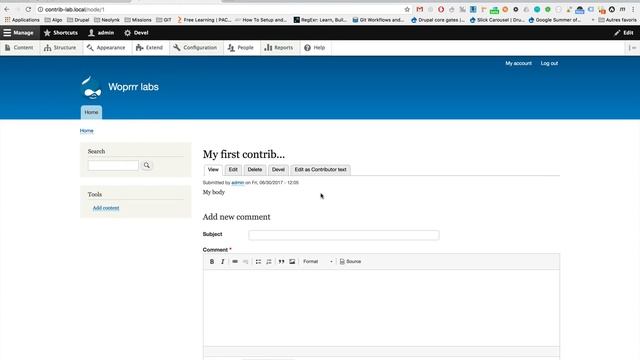The width and height of the screenshot is (640, 360).
Task: Open the Gmail extension icon
Action: point(420,9)
